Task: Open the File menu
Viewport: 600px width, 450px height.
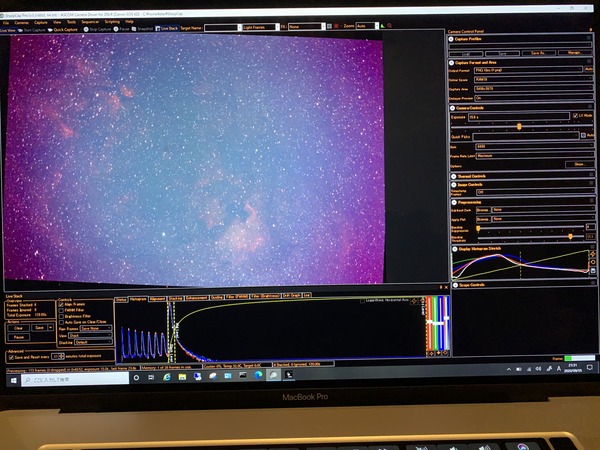Action: (6, 23)
